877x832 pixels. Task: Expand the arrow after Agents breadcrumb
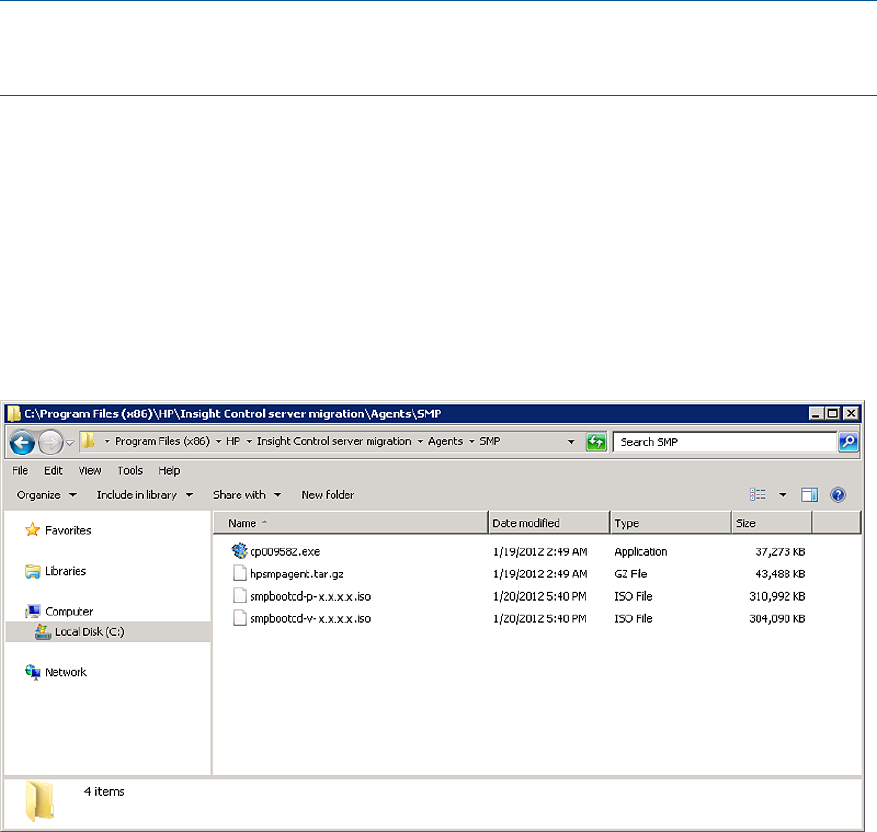(x=471, y=442)
